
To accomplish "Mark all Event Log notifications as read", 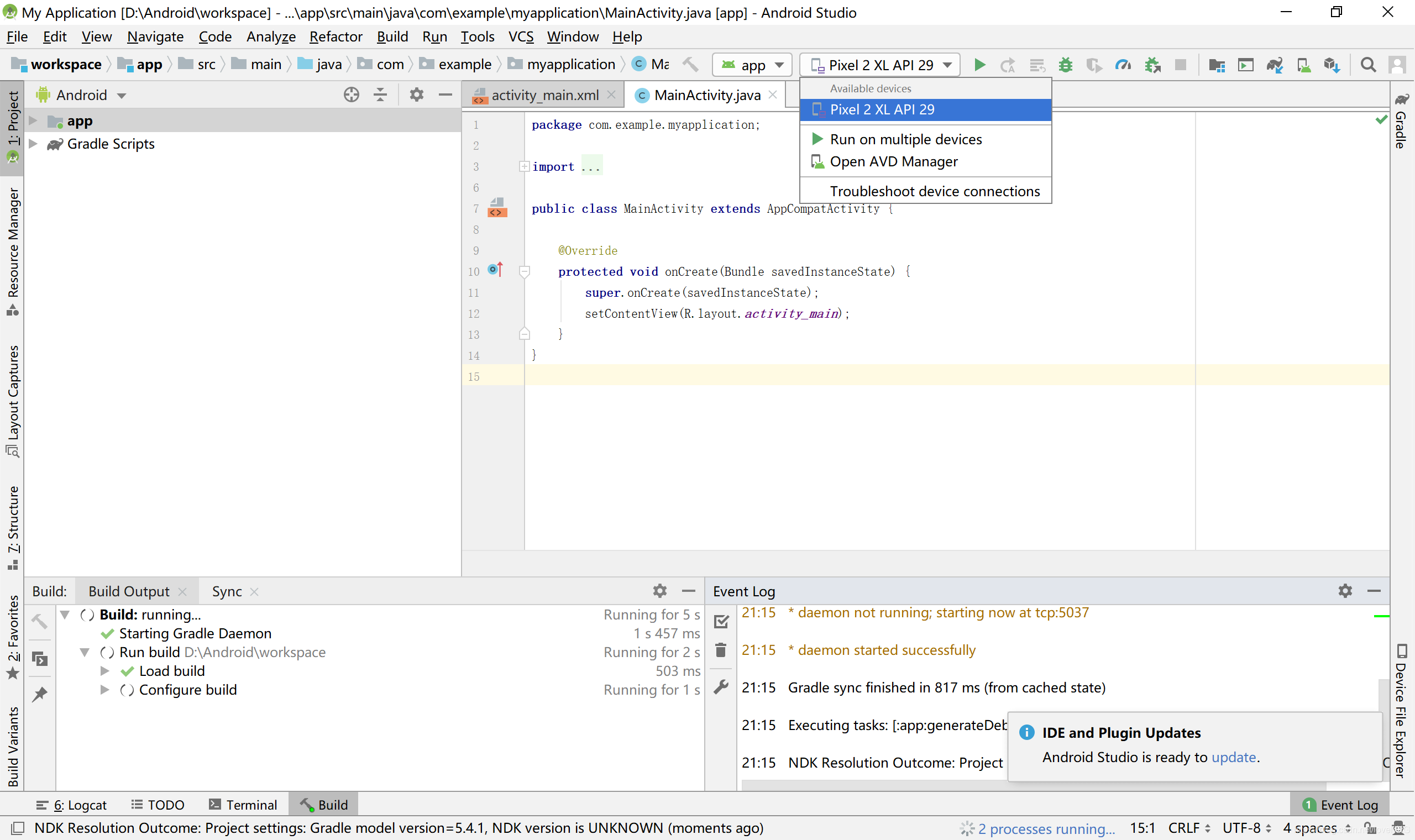I will click(721, 622).
